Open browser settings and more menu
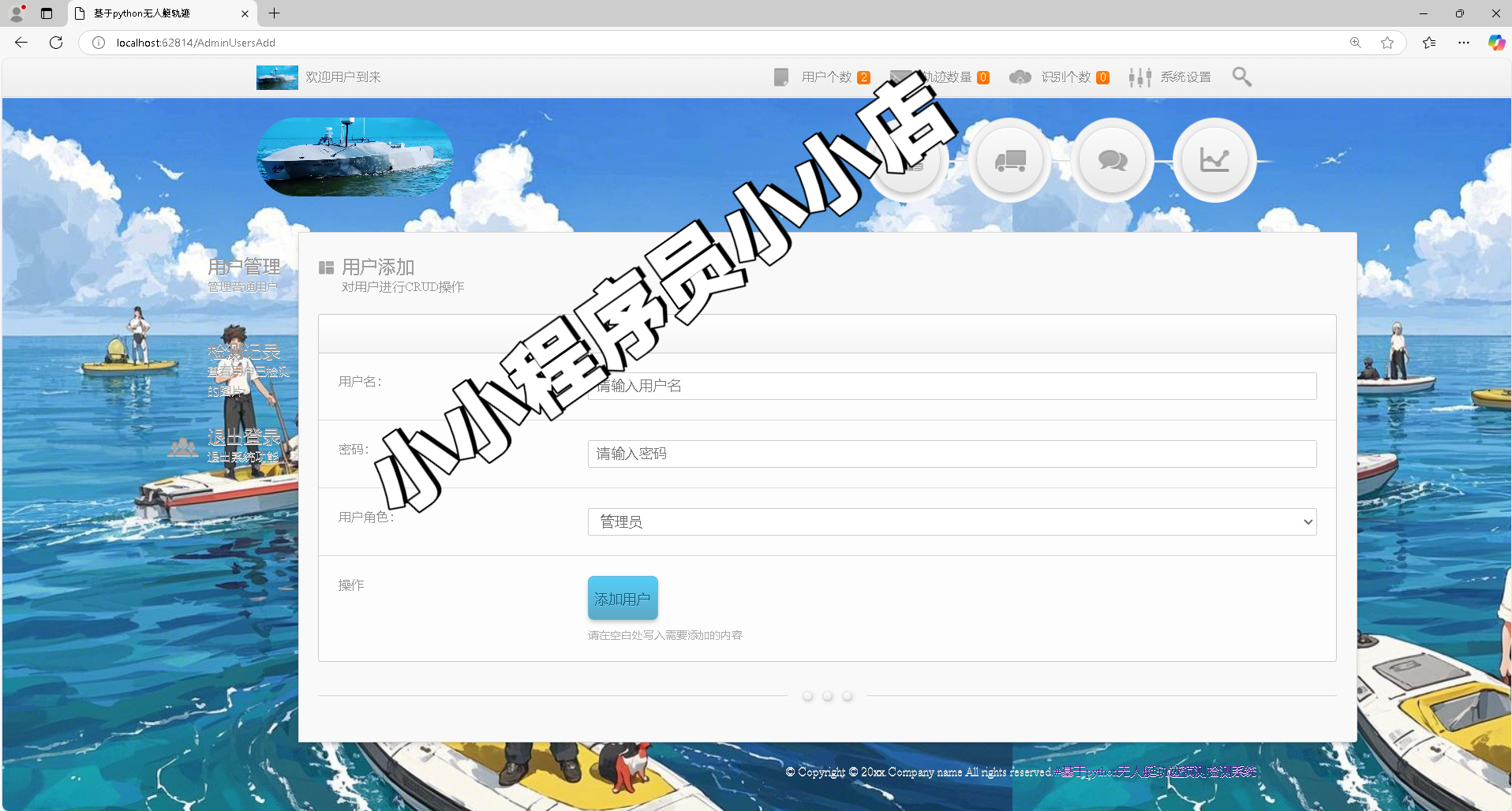 click(x=1464, y=43)
